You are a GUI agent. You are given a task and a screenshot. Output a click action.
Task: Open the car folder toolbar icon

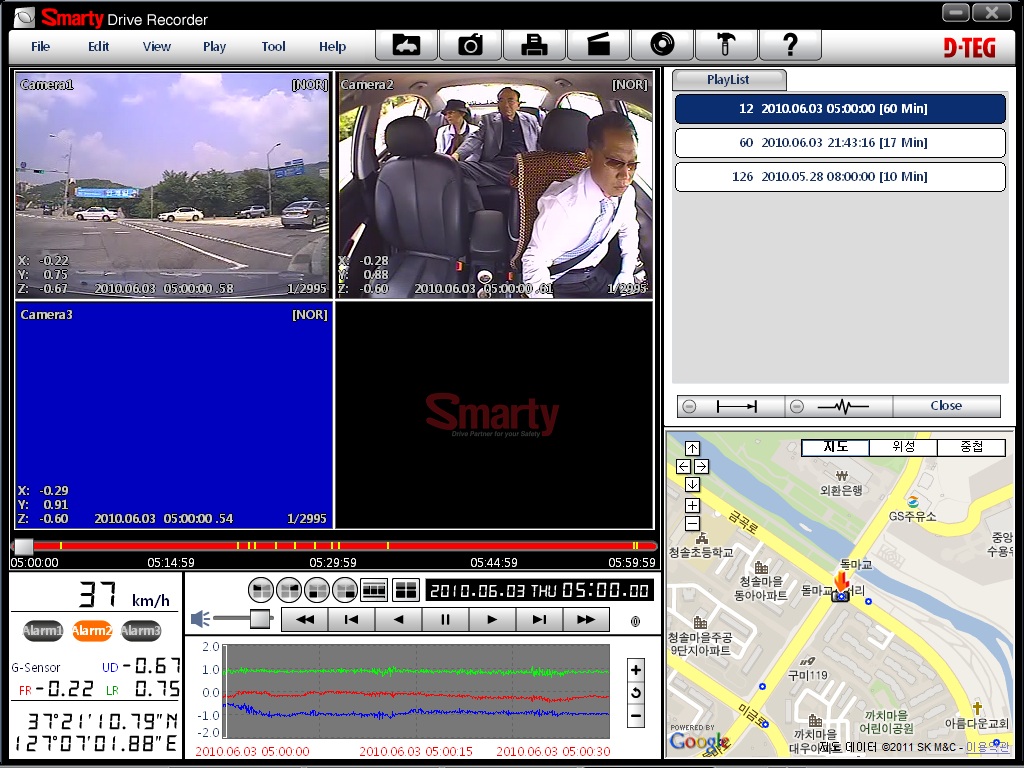pyautogui.click(x=406, y=45)
